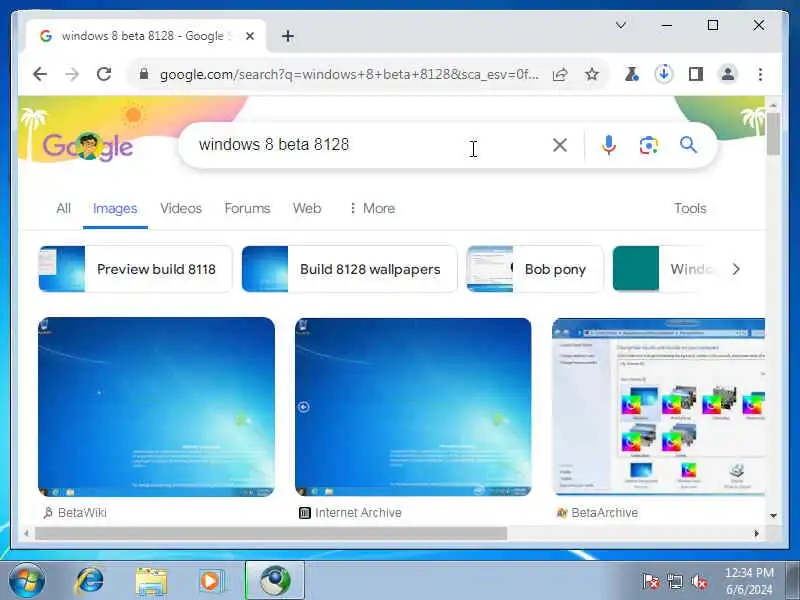Open the BetaWiki desktop image result
Screen dimensions: 800x600
pos(156,407)
